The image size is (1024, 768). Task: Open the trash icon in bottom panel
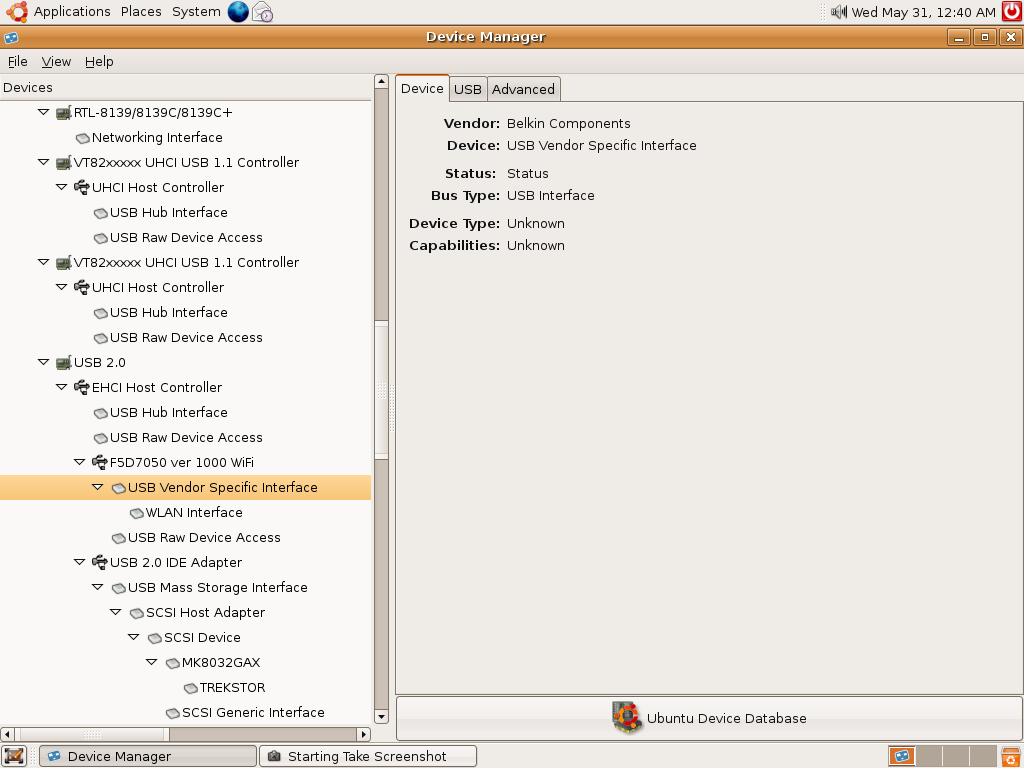[1010, 756]
